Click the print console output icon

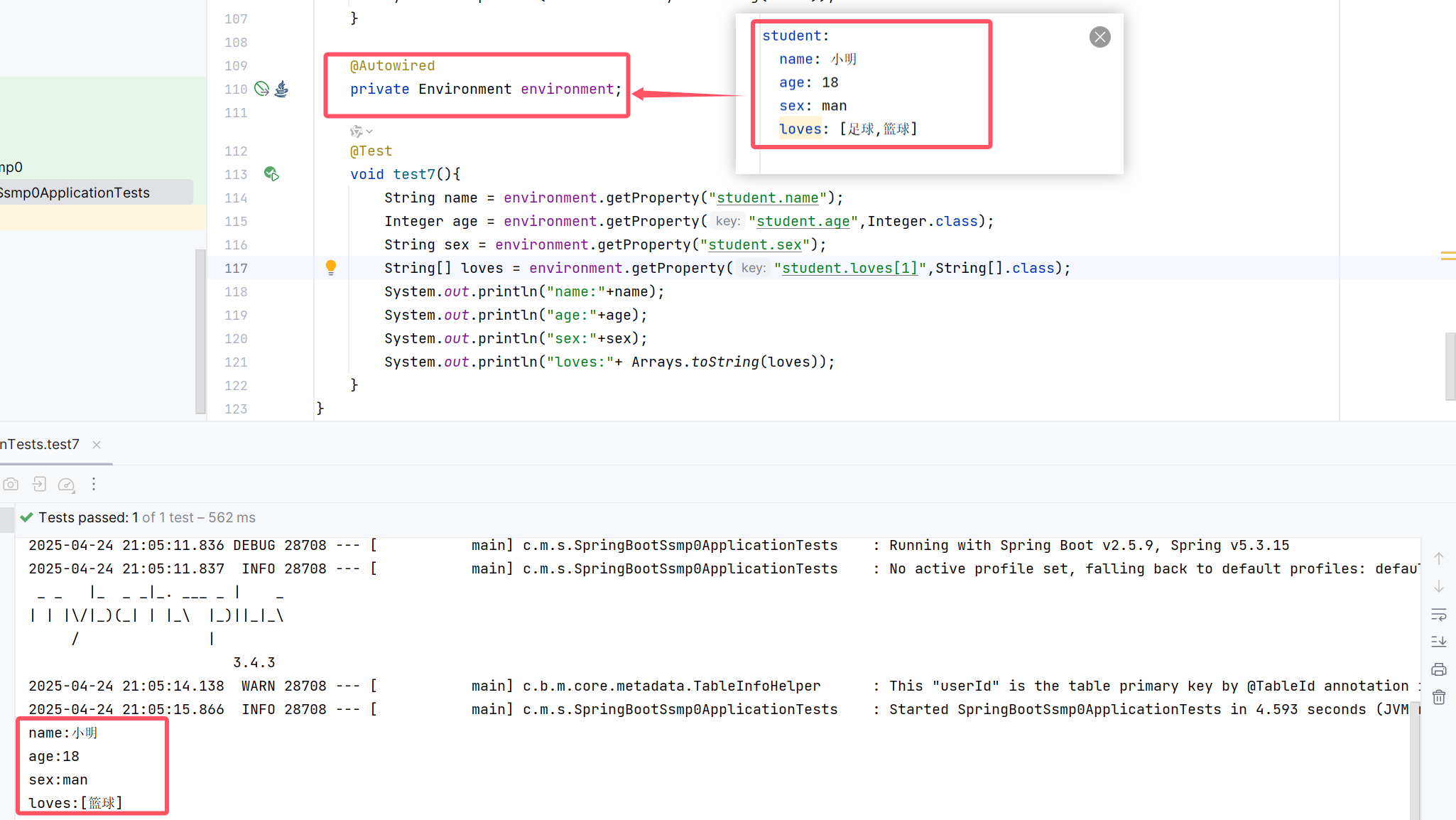click(x=1439, y=669)
